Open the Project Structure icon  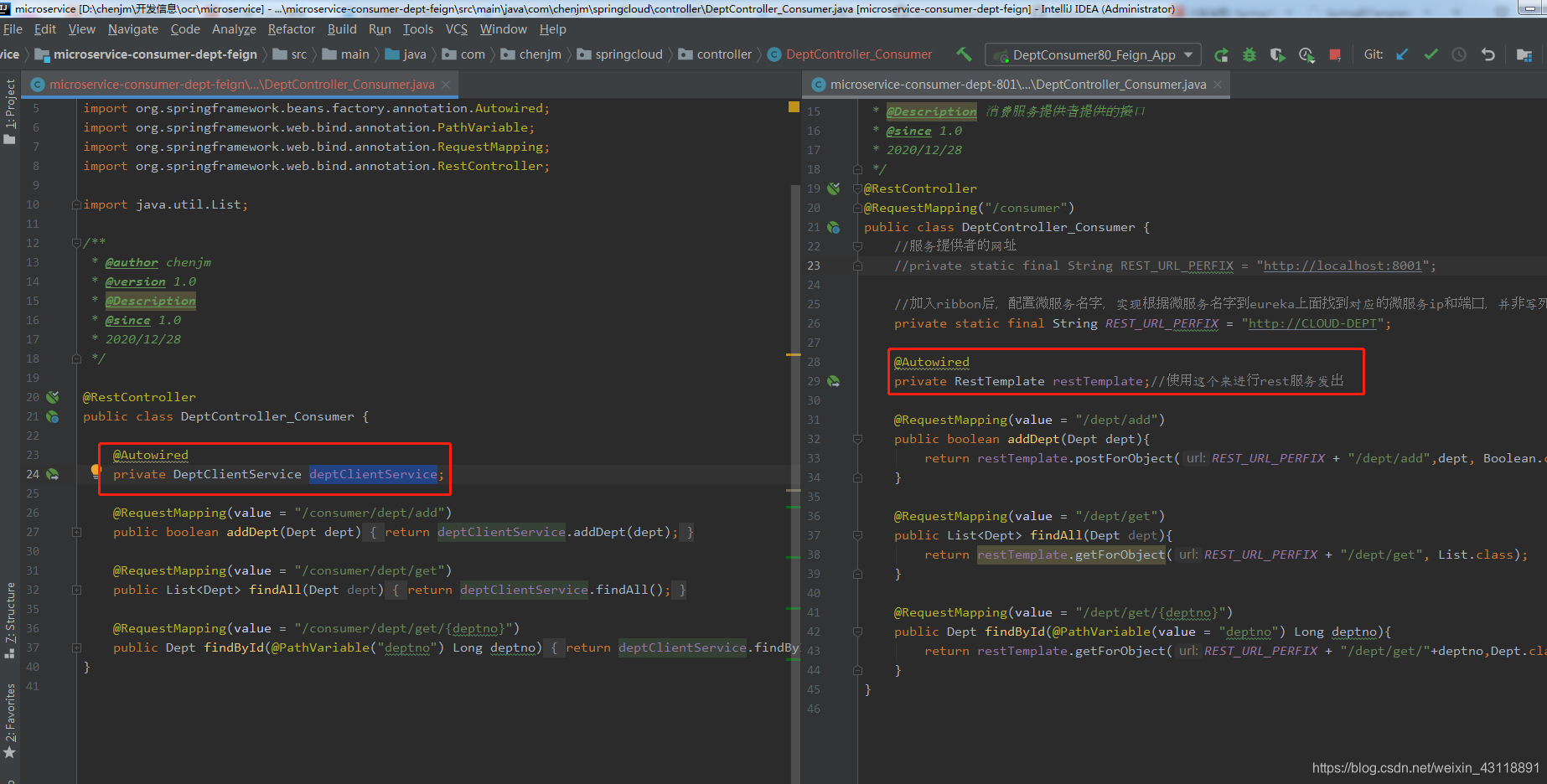[1524, 55]
